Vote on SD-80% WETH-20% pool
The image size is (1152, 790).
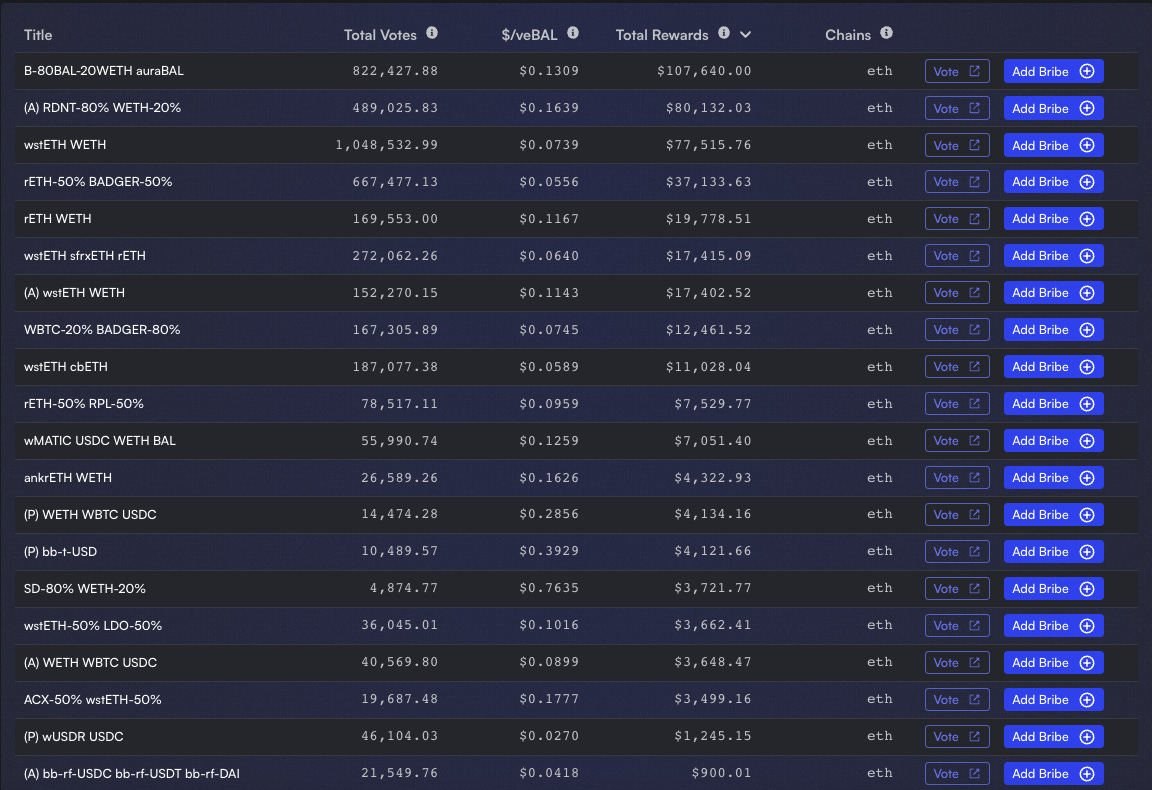(x=957, y=589)
